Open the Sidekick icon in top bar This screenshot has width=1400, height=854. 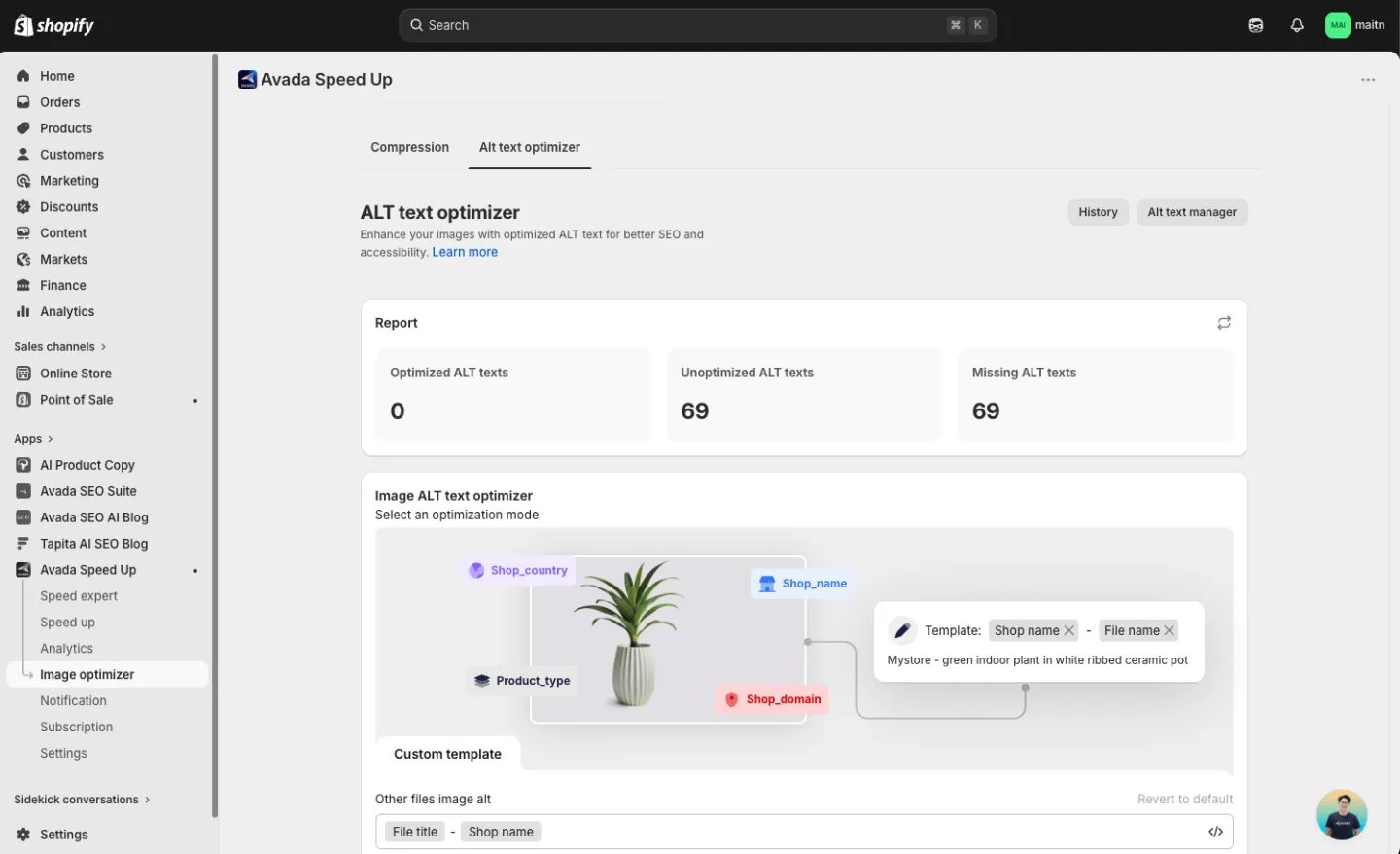[1256, 25]
